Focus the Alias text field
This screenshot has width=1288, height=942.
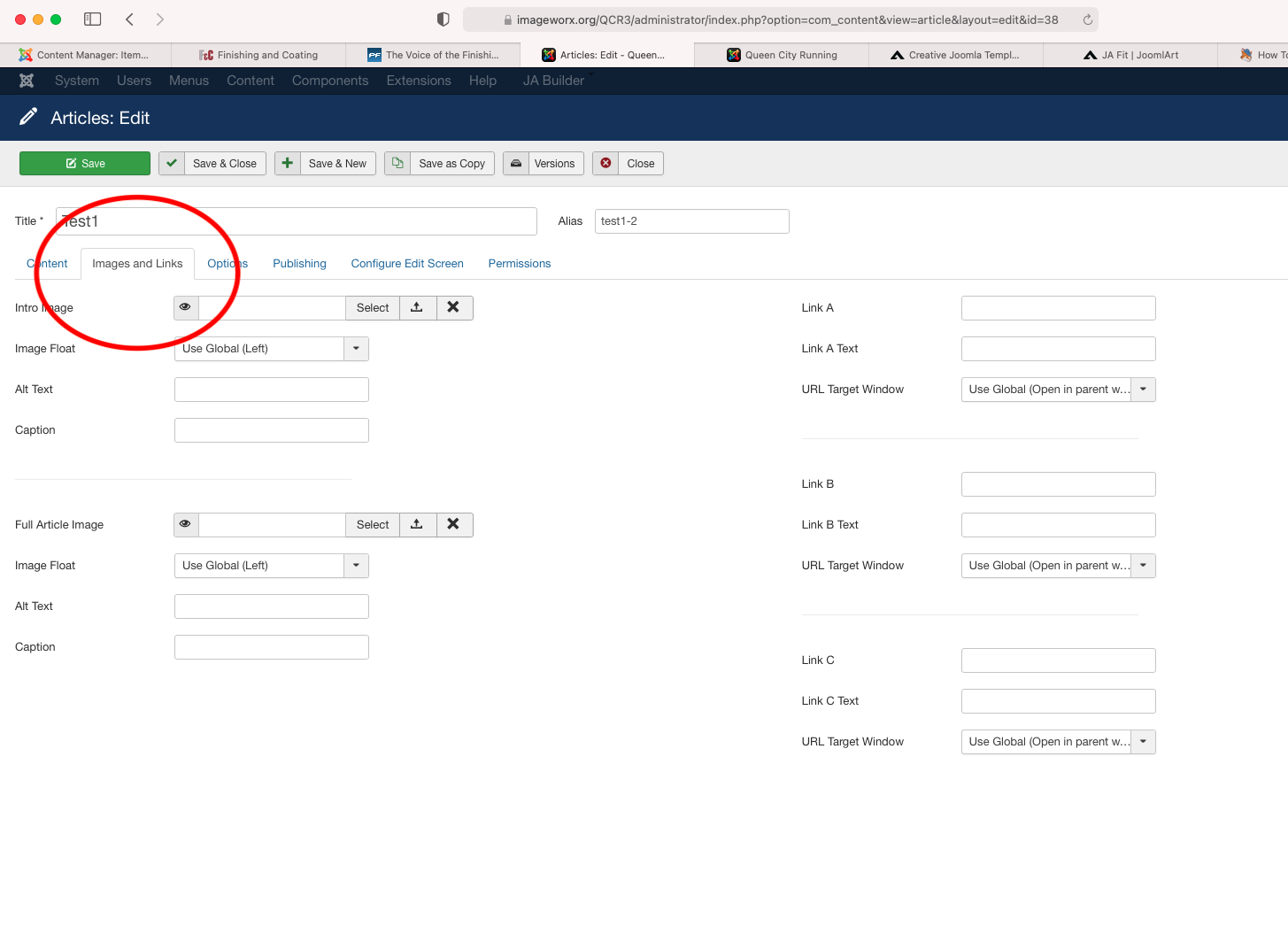tap(691, 221)
